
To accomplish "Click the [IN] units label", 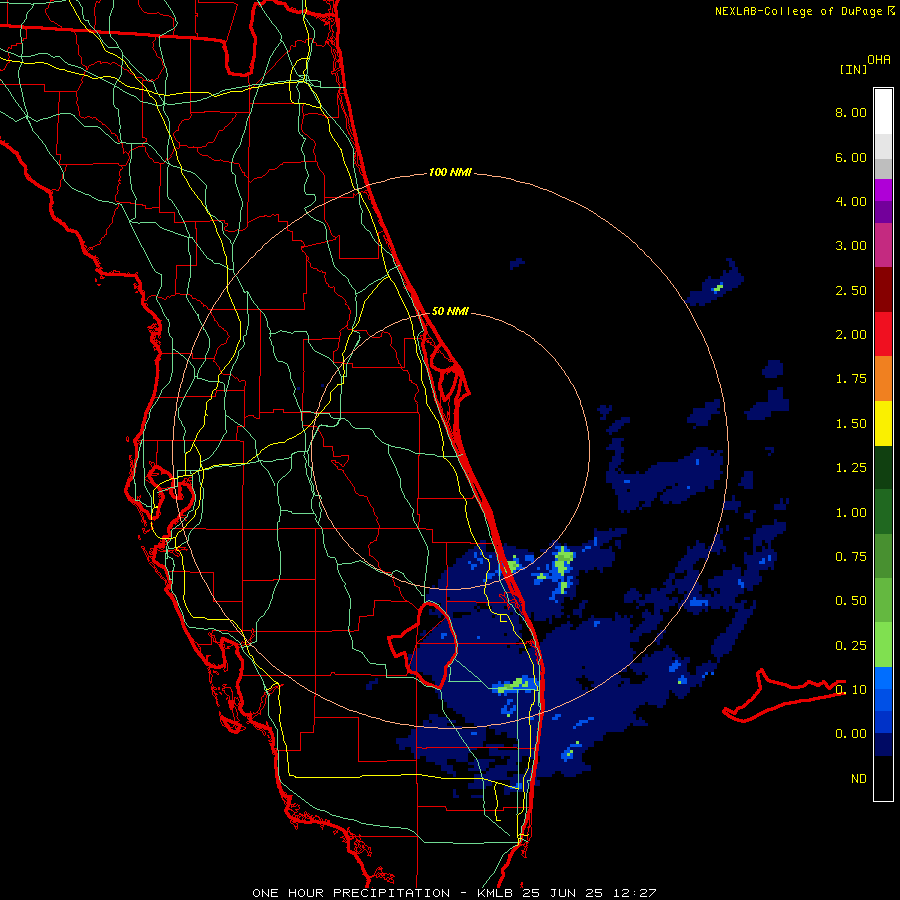I will click(853, 69).
